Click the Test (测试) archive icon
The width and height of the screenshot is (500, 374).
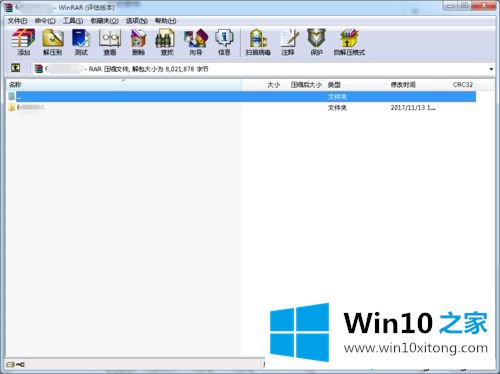pyautogui.click(x=81, y=42)
